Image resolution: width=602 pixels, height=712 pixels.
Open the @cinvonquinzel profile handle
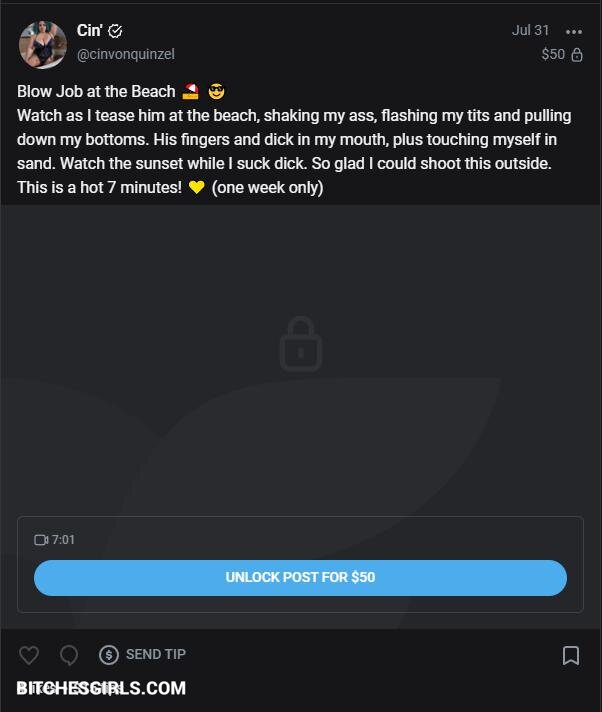[x=125, y=54]
